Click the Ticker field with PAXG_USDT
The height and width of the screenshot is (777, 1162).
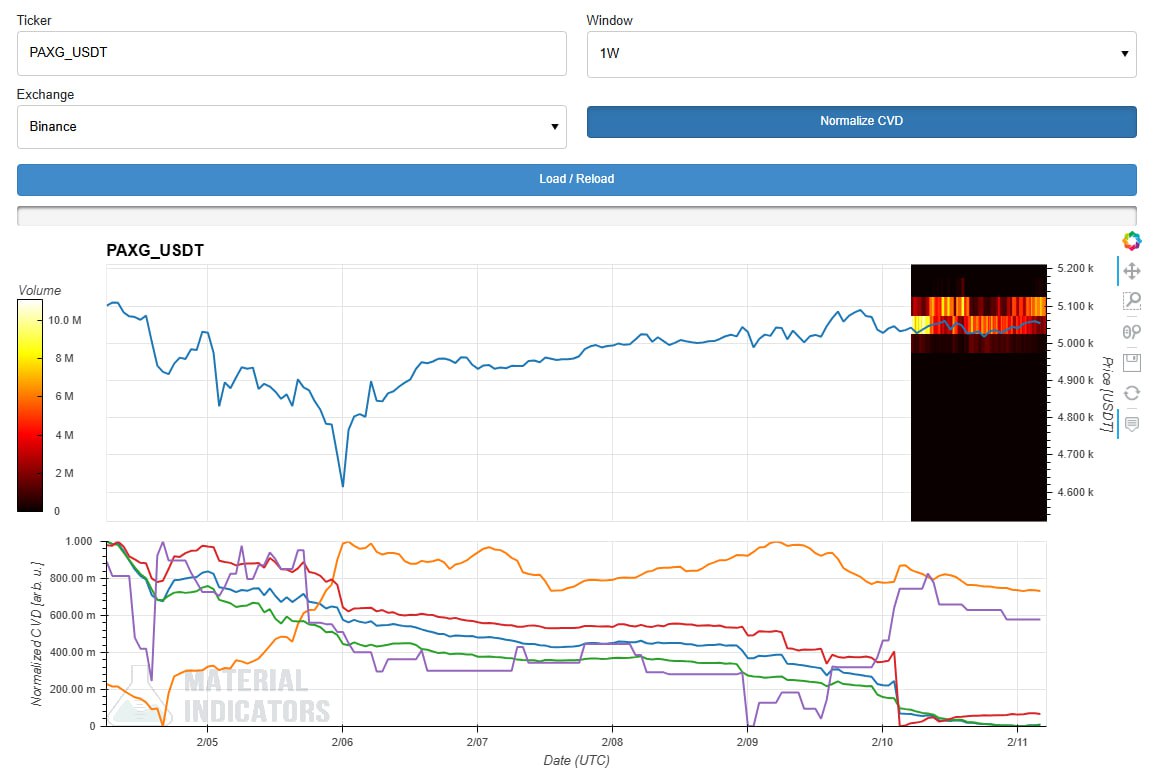coord(291,53)
